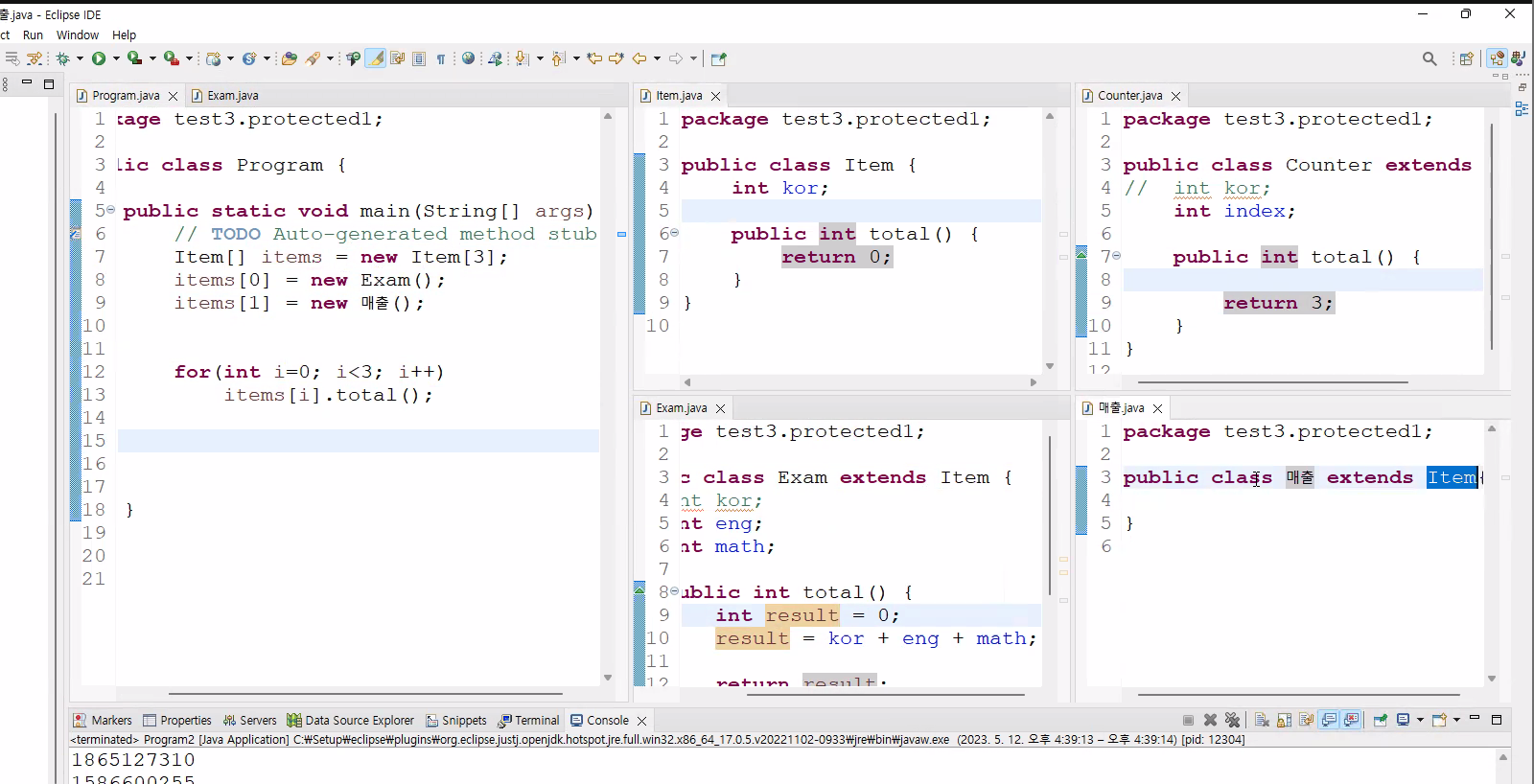Image resolution: width=1534 pixels, height=784 pixels.
Task: Click the Next Edit Location arrow icon
Action: point(616,58)
